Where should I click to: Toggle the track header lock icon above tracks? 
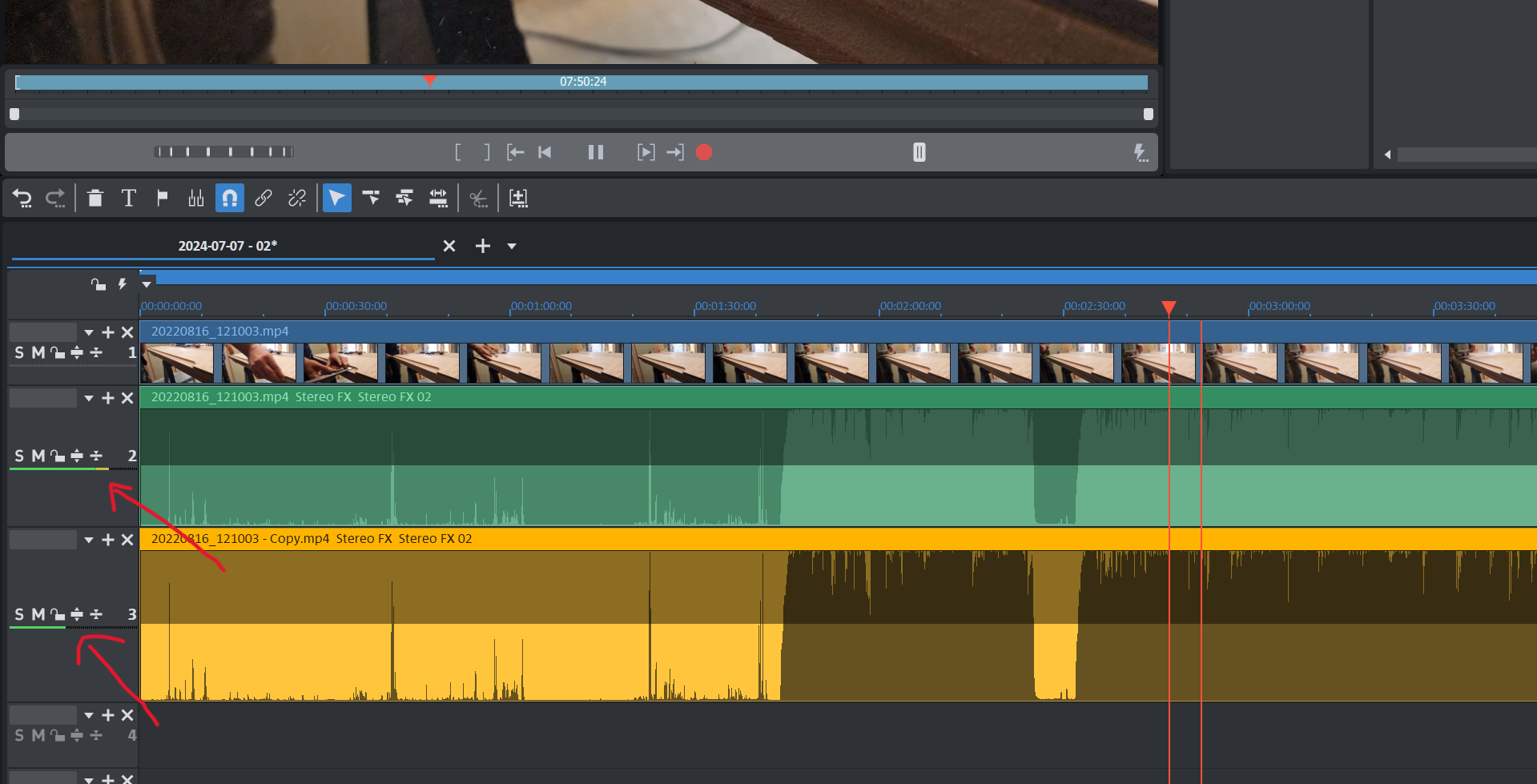[x=99, y=284]
